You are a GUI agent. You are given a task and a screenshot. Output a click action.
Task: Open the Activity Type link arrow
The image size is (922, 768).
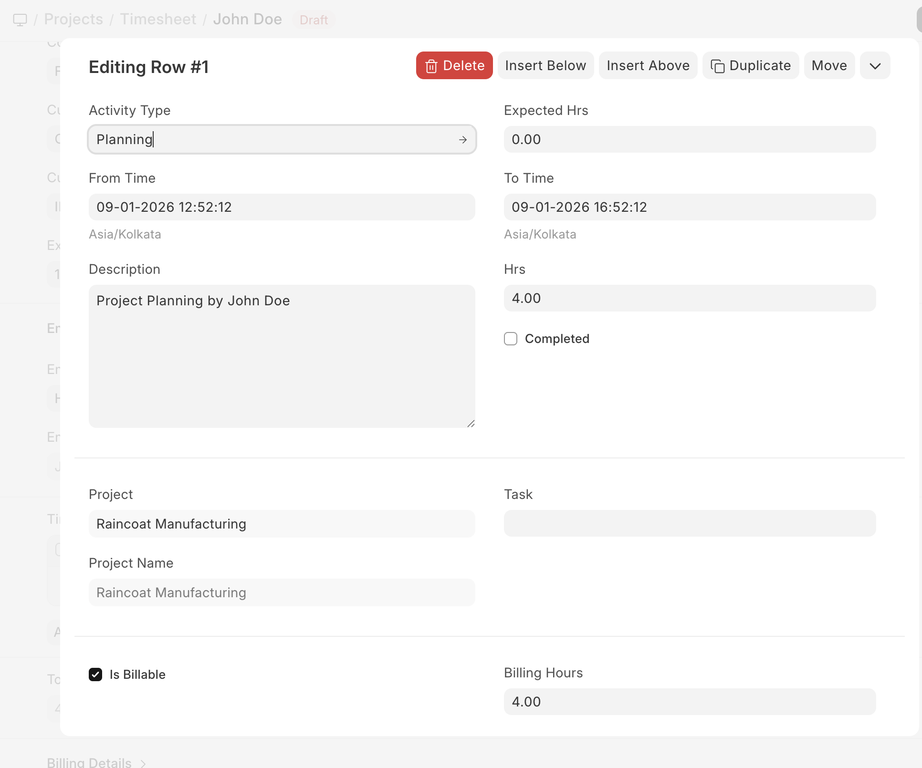point(462,140)
